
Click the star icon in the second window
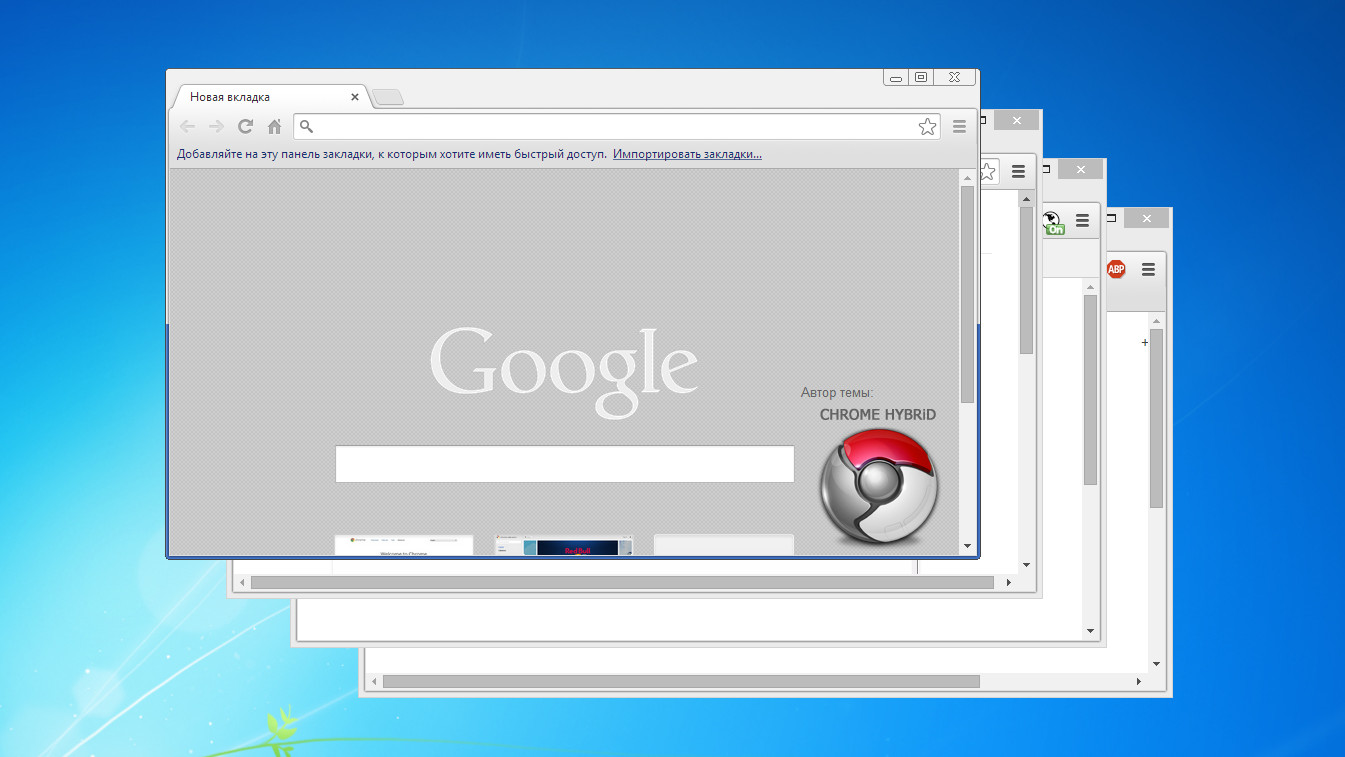tap(988, 172)
